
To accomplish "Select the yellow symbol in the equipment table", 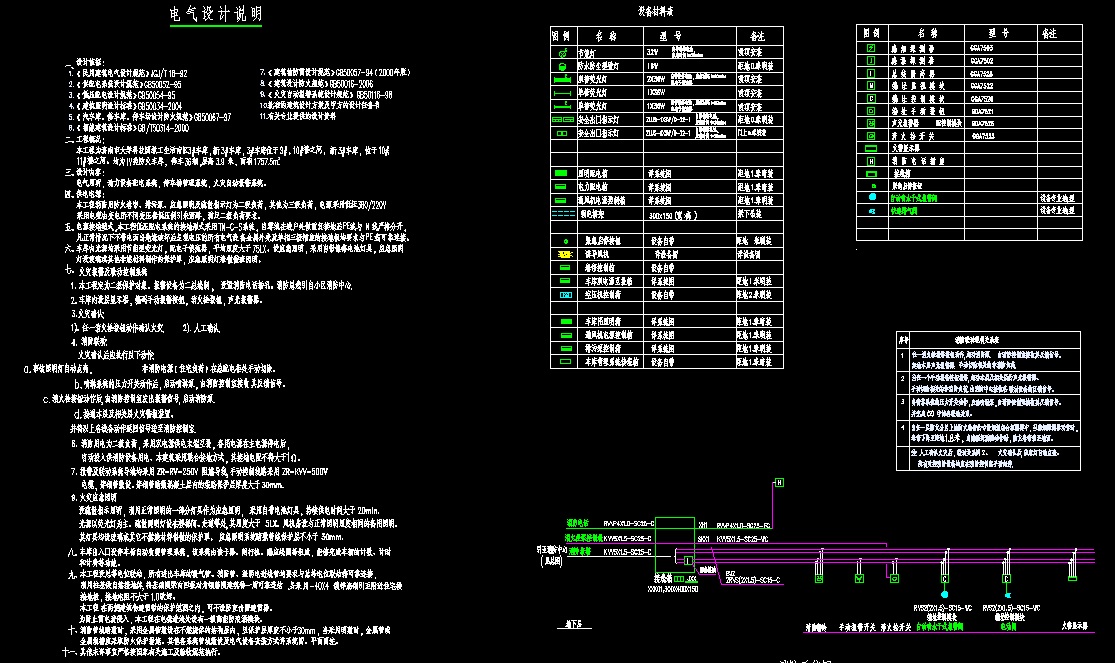I will [x=564, y=255].
